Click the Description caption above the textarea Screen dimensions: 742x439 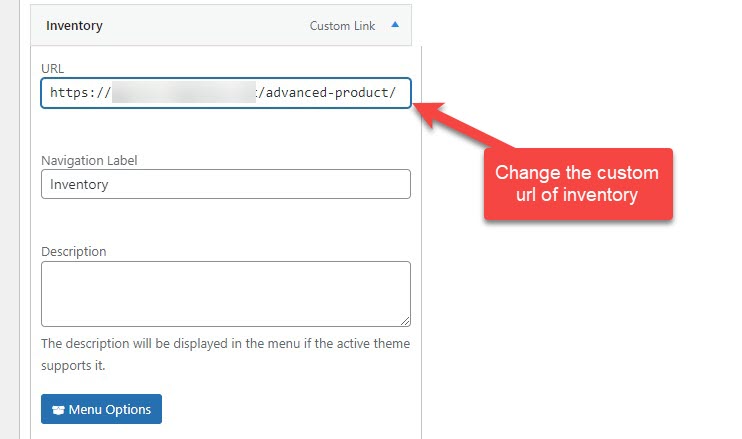[74, 251]
